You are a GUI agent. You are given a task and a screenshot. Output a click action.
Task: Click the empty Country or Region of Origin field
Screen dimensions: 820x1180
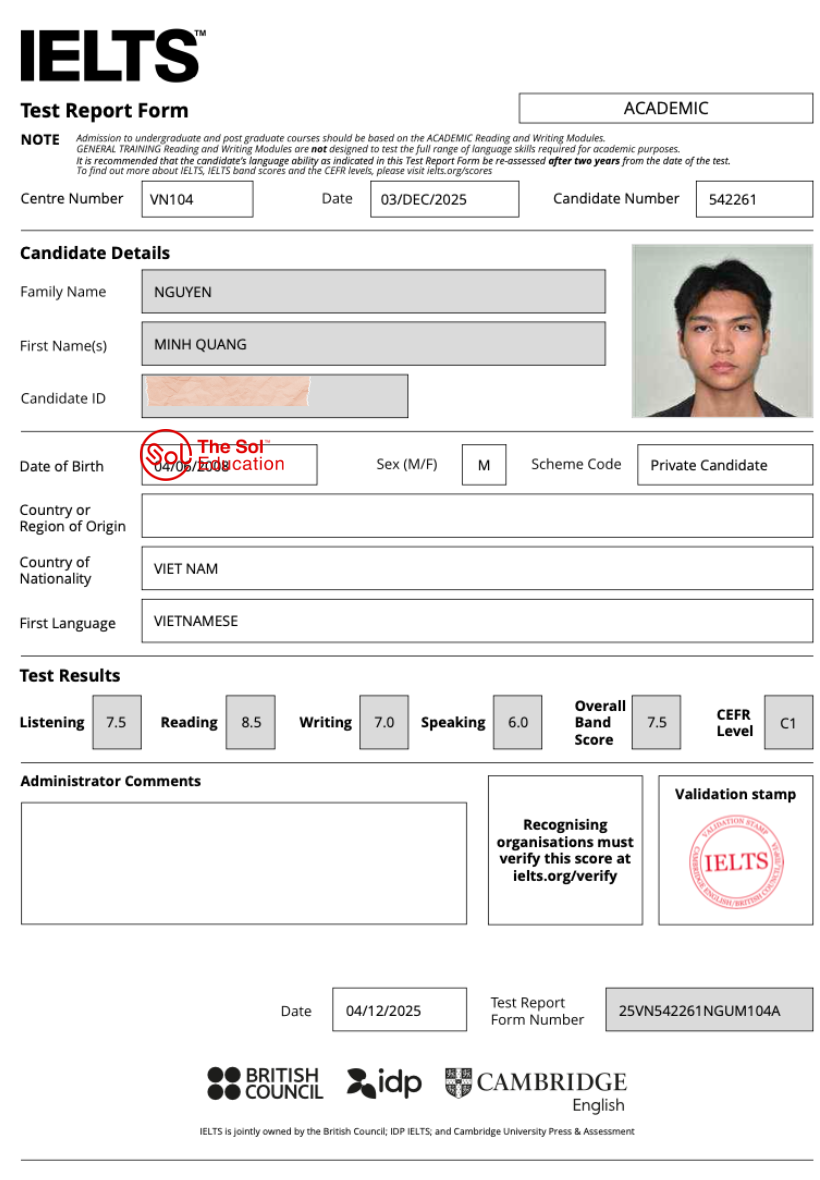point(476,516)
